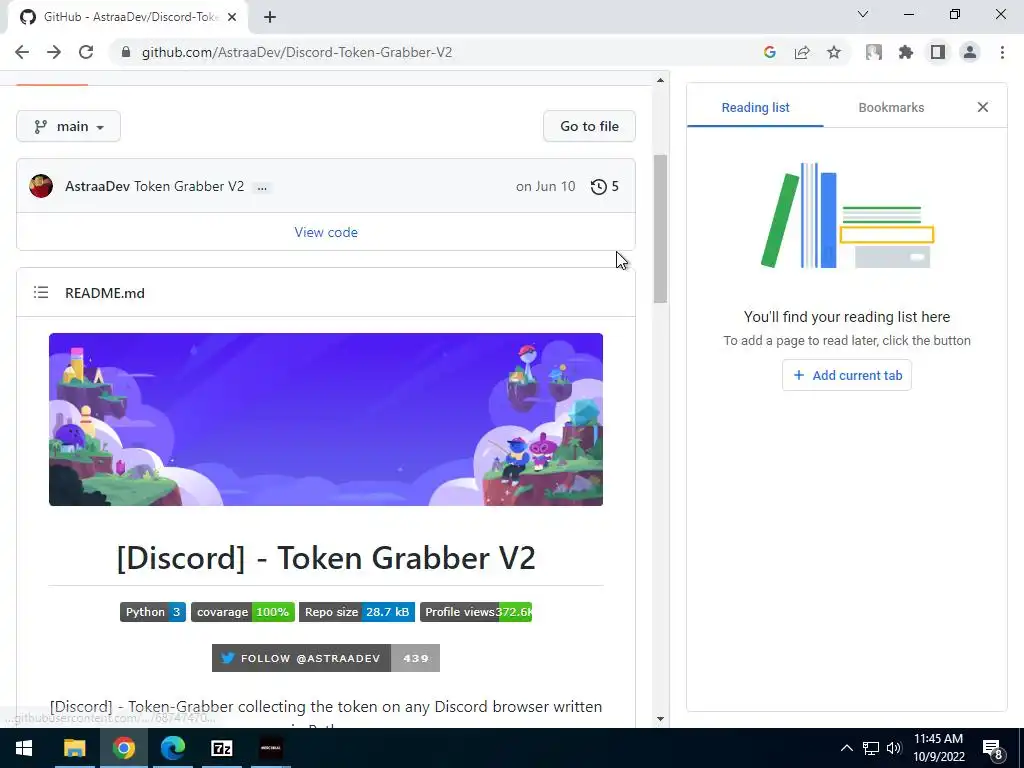Open the Chrome profile avatar
This screenshot has width=1024, height=768.
(x=970, y=52)
